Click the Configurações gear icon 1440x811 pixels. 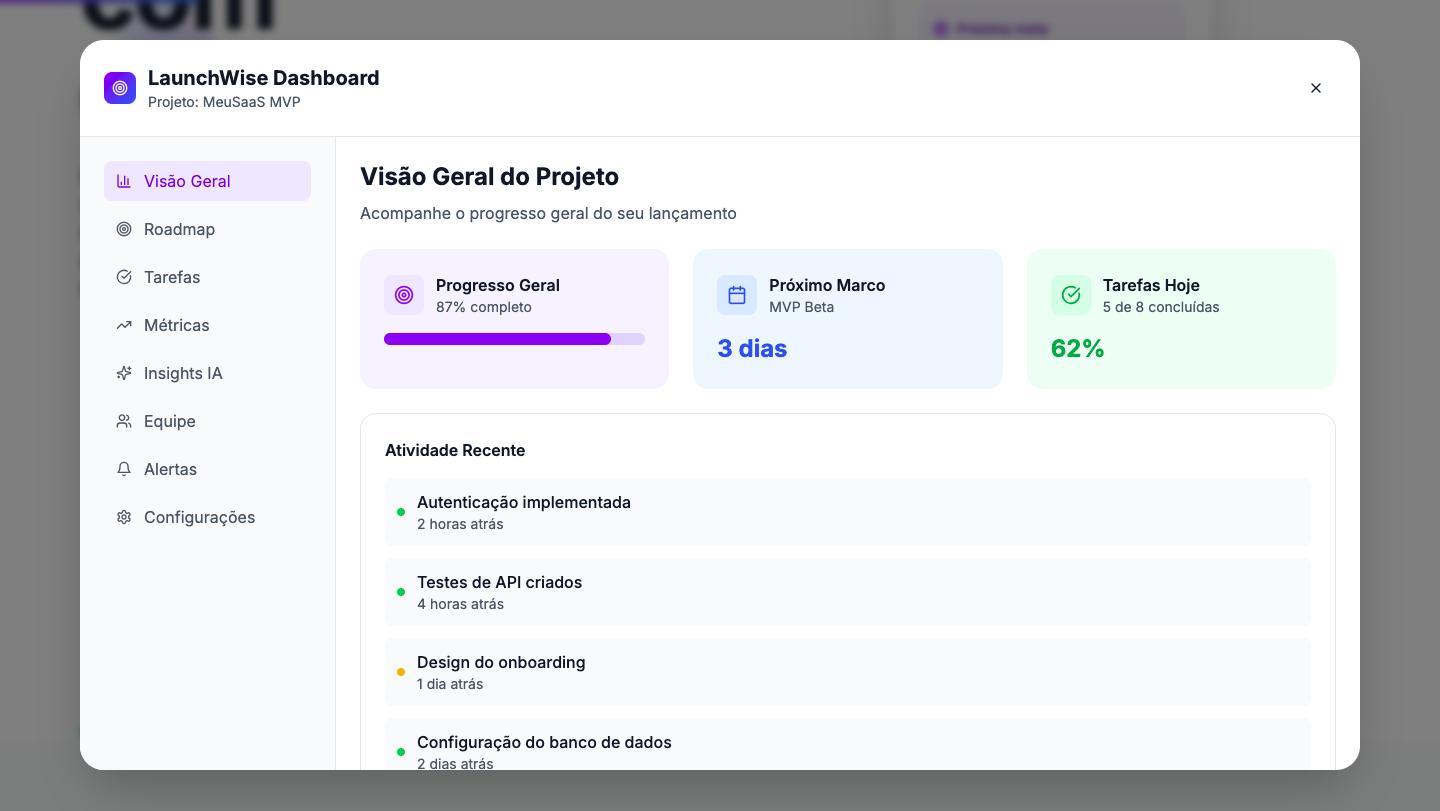point(124,517)
